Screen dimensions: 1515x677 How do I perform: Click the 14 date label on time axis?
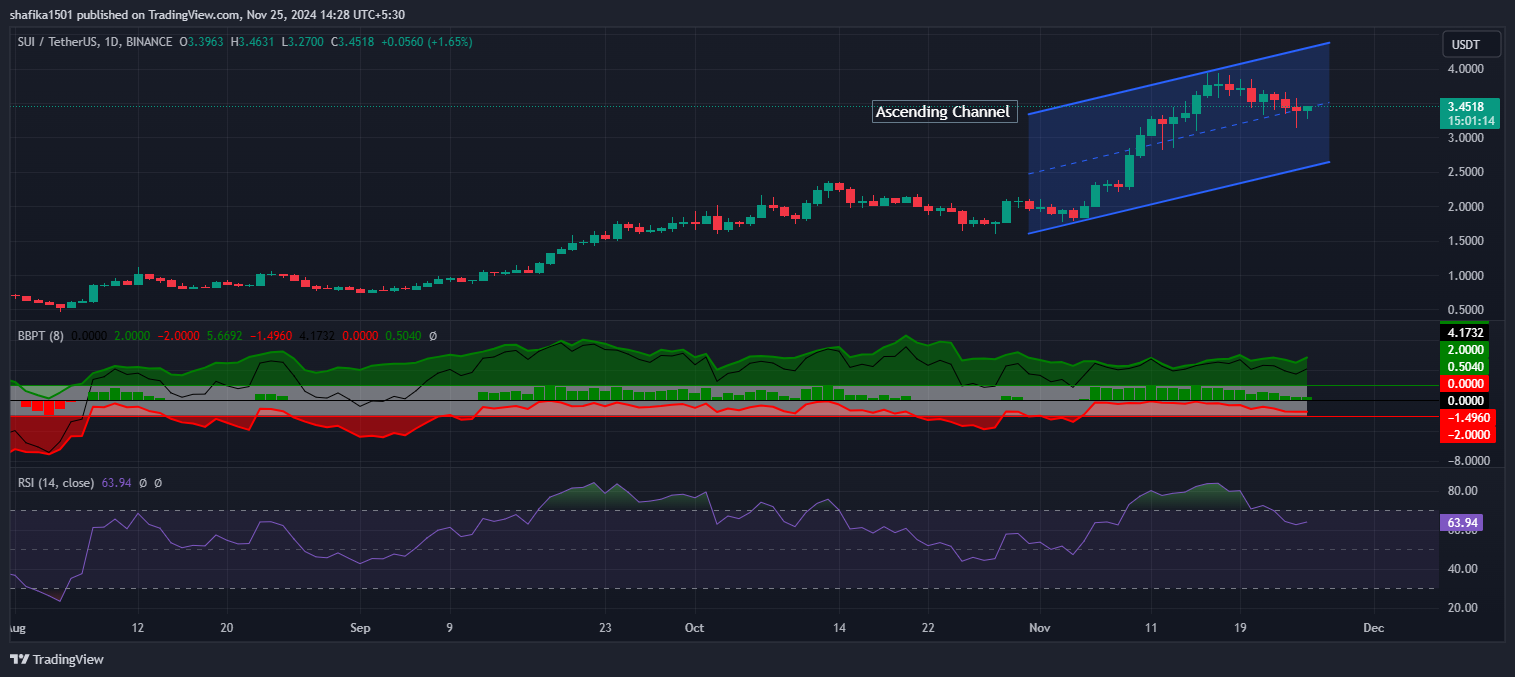[x=838, y=629]
